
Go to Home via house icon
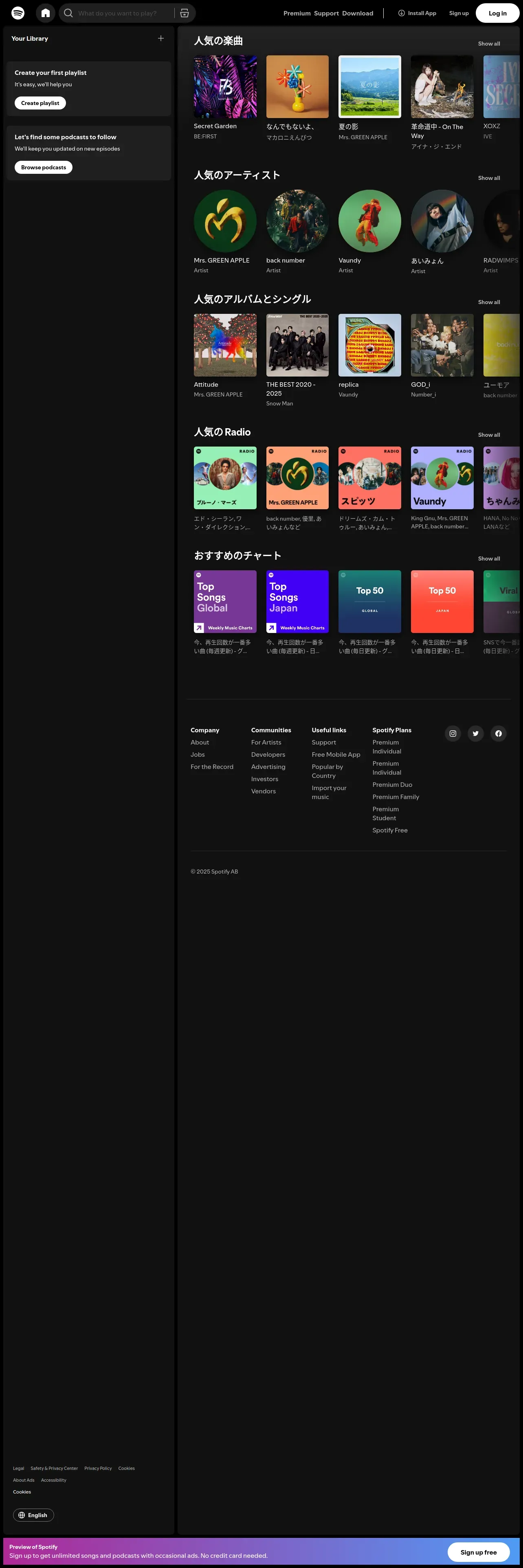(x=46, y=13)
